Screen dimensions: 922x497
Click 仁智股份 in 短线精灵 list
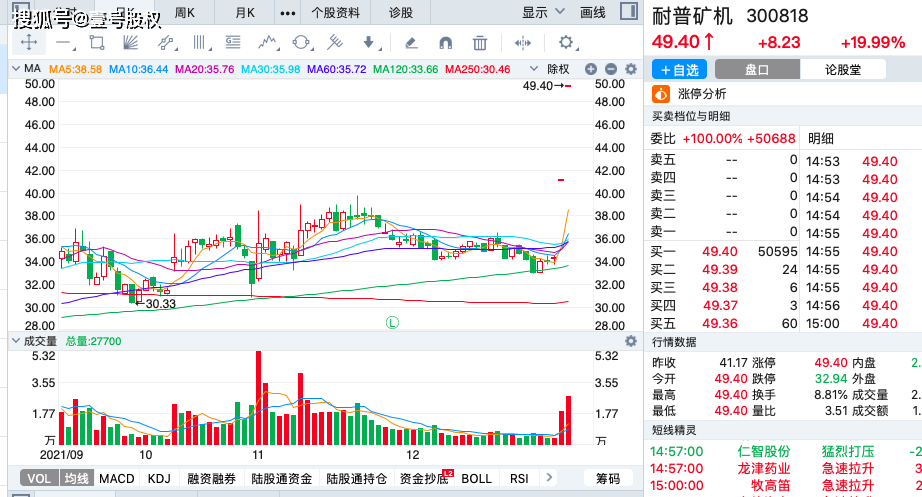click(x=764, y=451)
